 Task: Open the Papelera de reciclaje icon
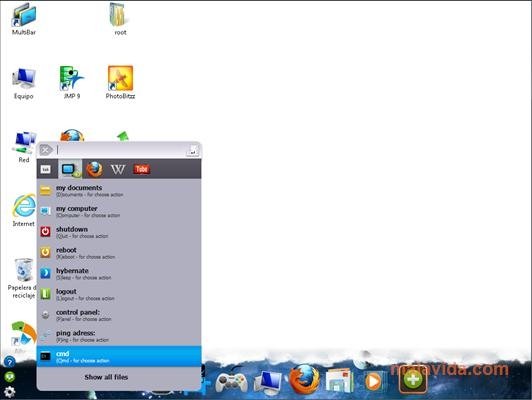[22, 278]
